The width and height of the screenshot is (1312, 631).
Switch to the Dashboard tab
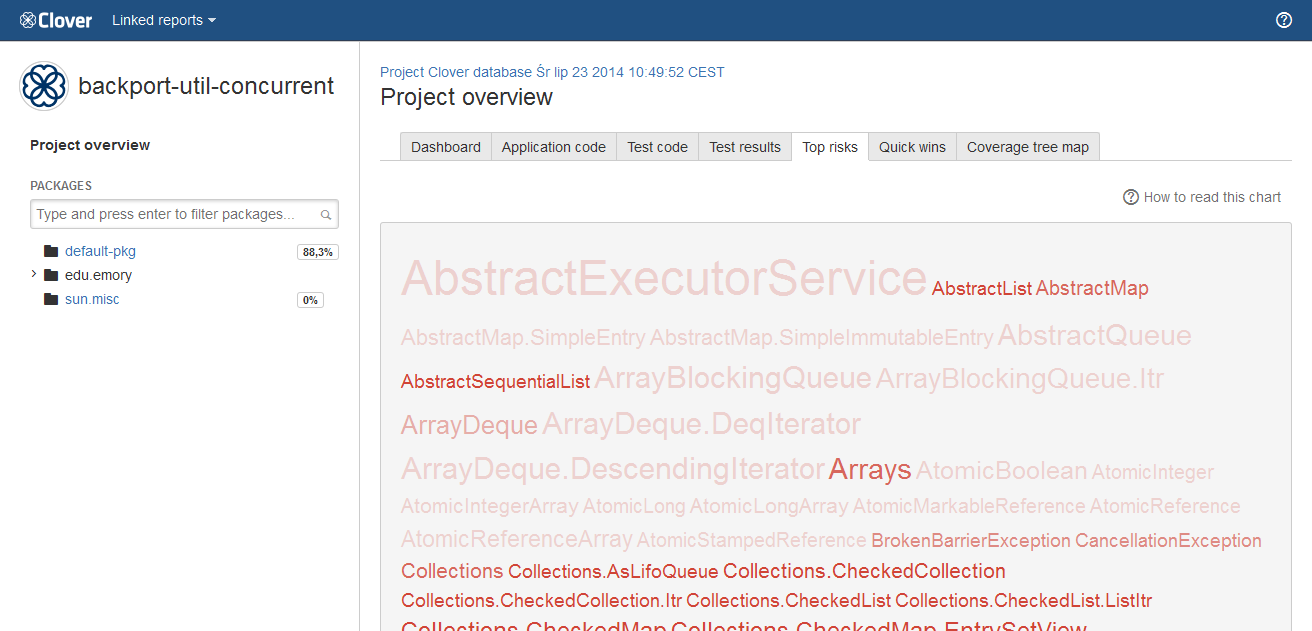[445, 147]
